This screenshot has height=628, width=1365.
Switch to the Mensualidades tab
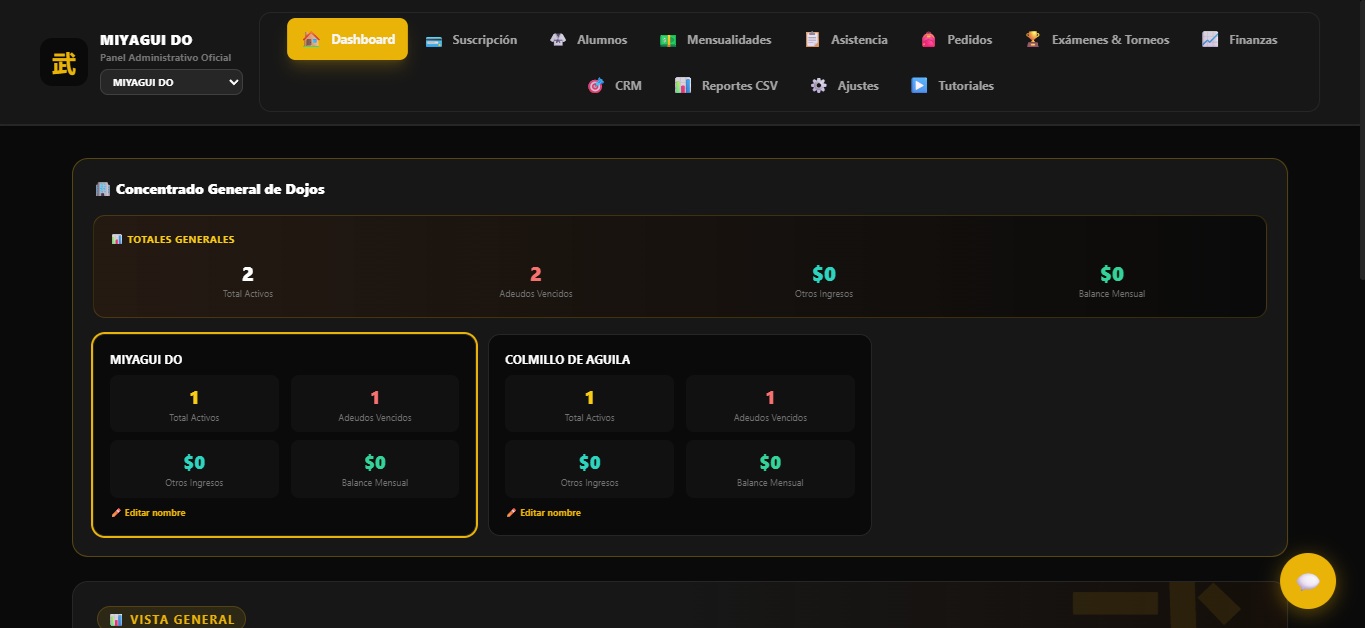click(715, 40)
